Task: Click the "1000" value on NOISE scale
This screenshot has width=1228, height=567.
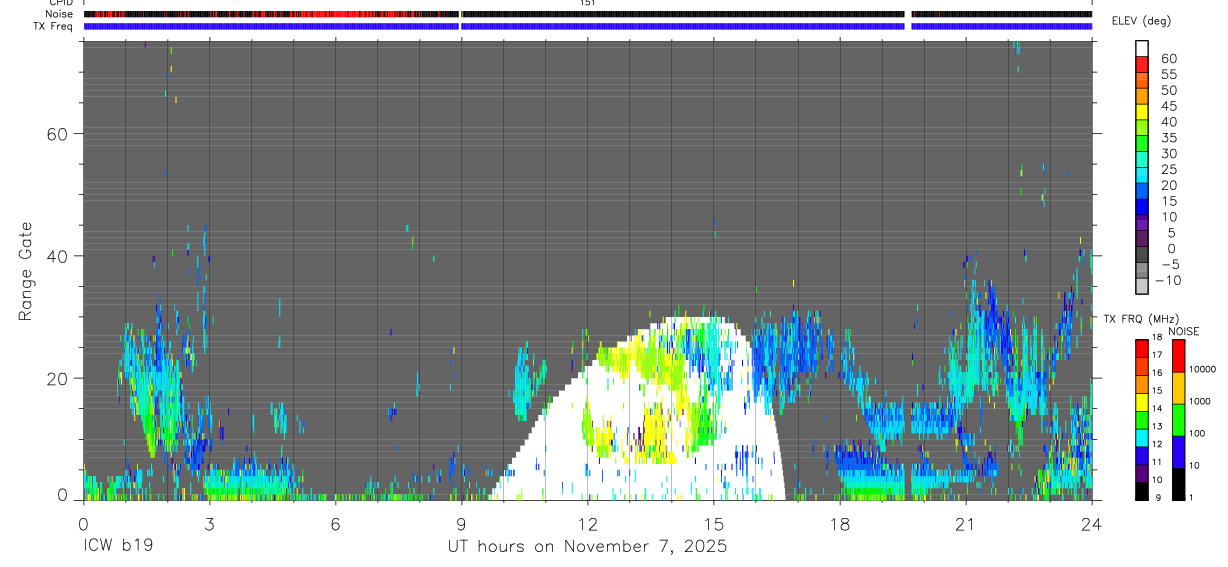Action: (x=1199, y=401)
